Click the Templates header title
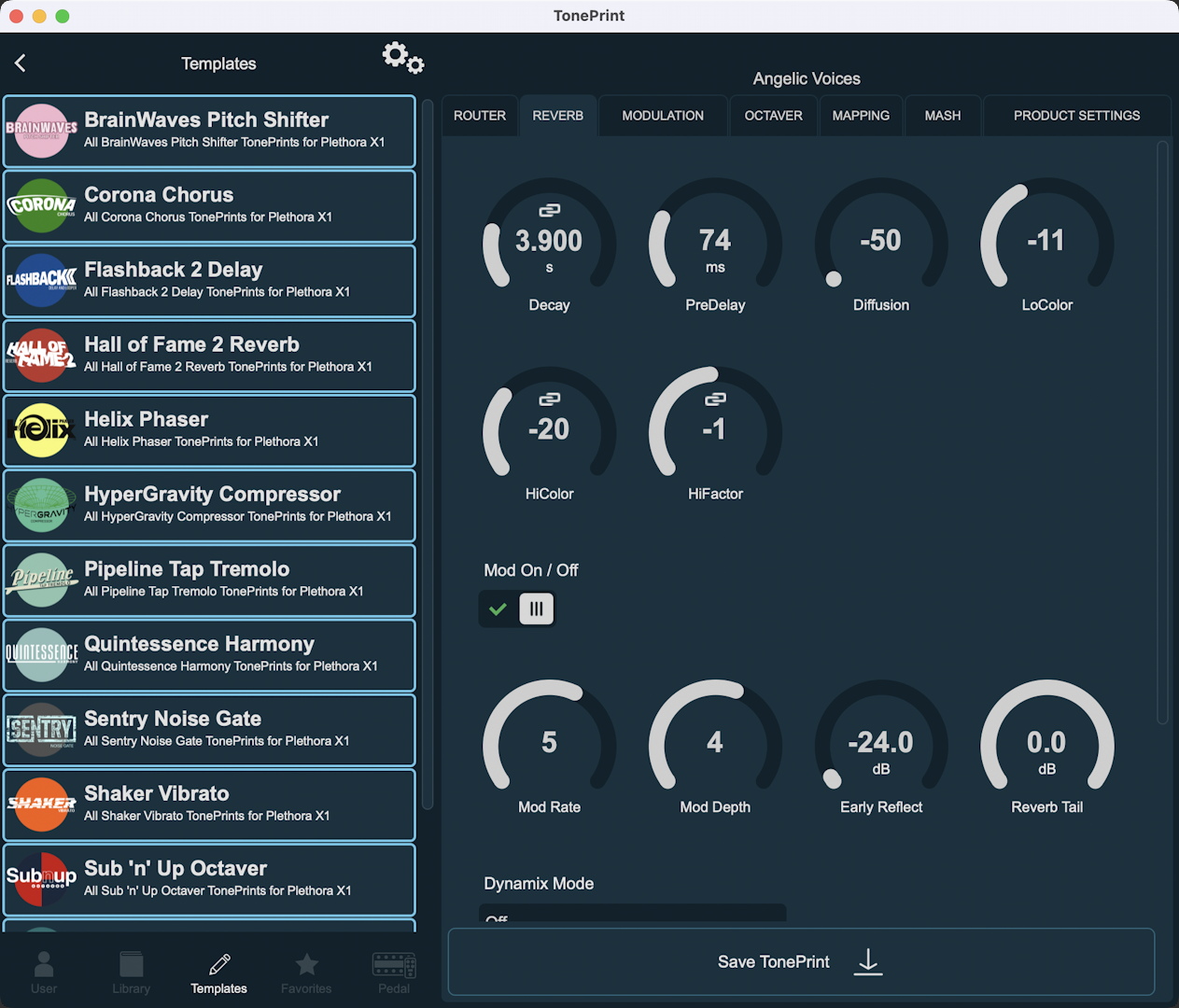Viewport: 1179px width, 1008px height. click(x=218, y=63)
